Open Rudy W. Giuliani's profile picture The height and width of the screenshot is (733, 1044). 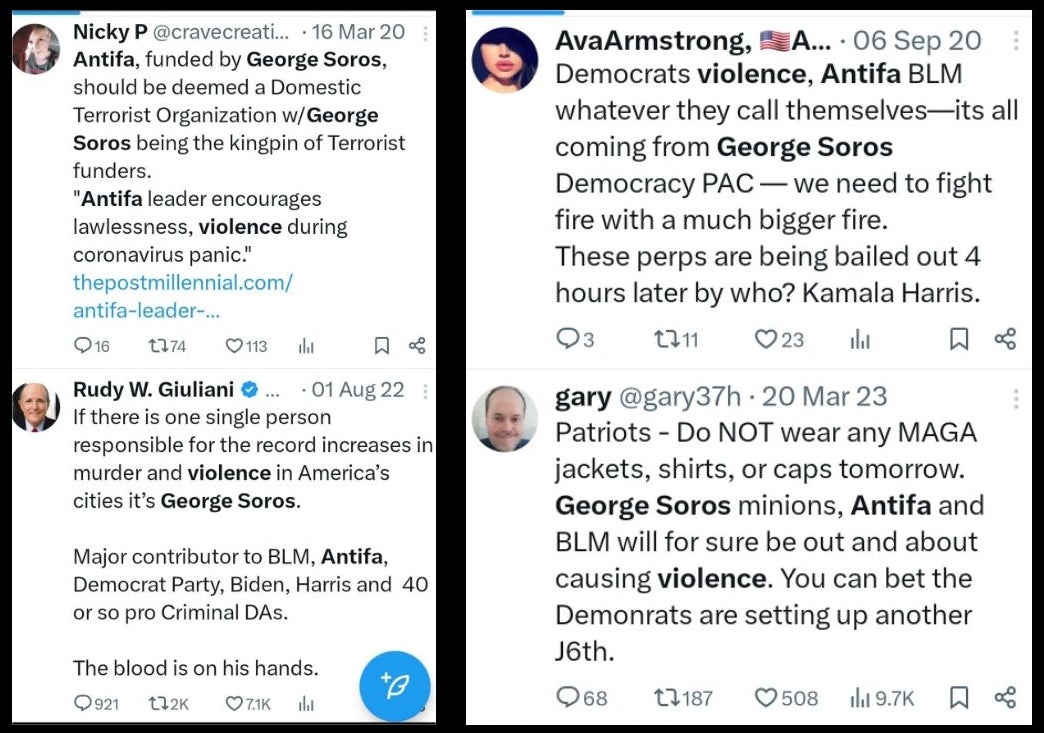tap(36, 407)
